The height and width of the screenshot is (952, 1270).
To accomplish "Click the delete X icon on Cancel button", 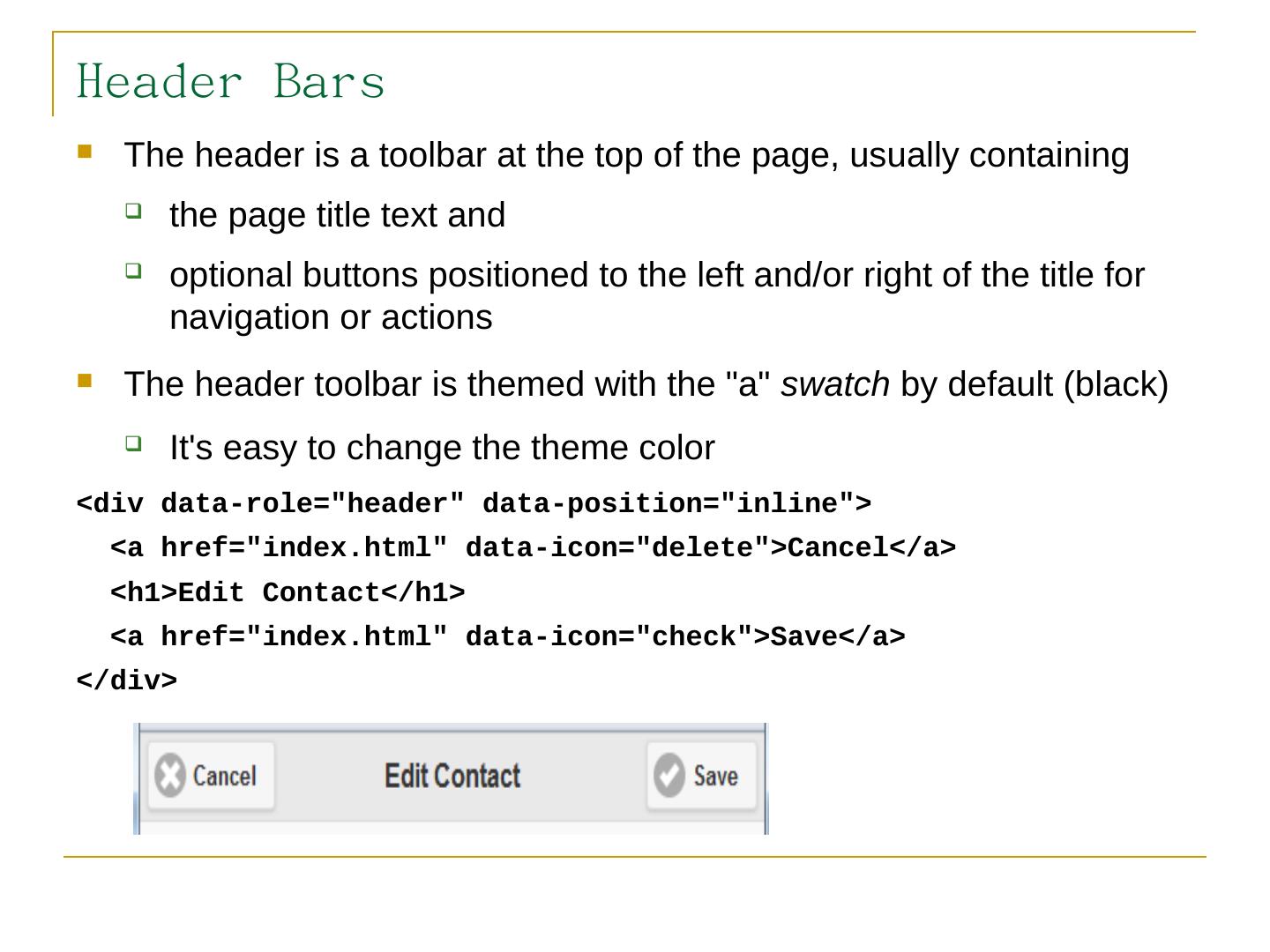I will (x=169, y=777).
